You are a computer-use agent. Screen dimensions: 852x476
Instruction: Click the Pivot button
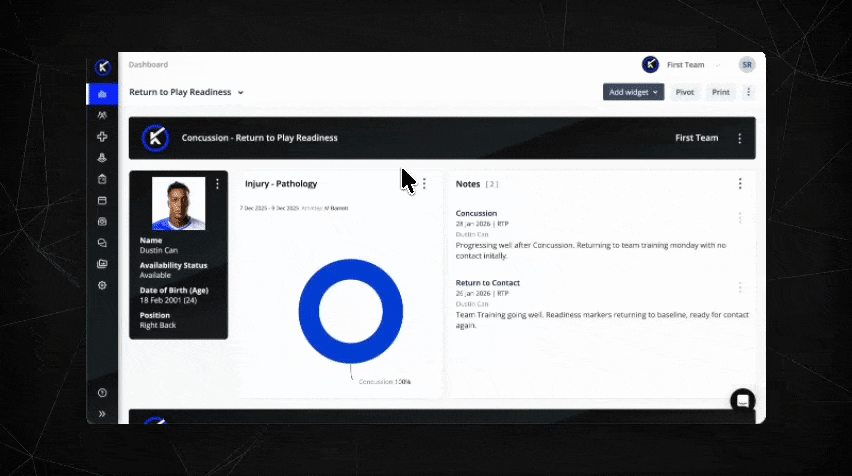pos(684,92)
